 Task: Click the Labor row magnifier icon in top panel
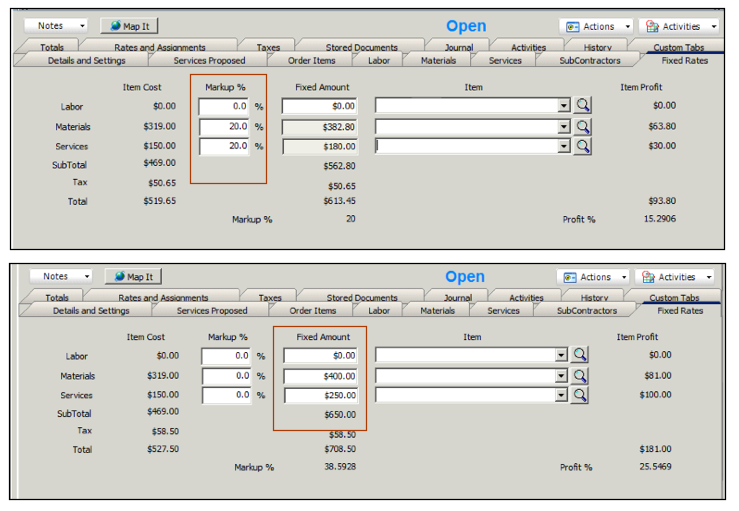[583, 106]
